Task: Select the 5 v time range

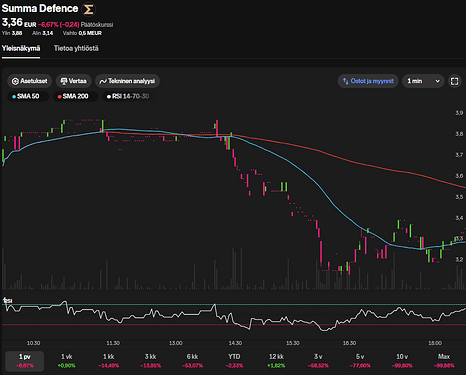Action: click(x=360, y=361)
